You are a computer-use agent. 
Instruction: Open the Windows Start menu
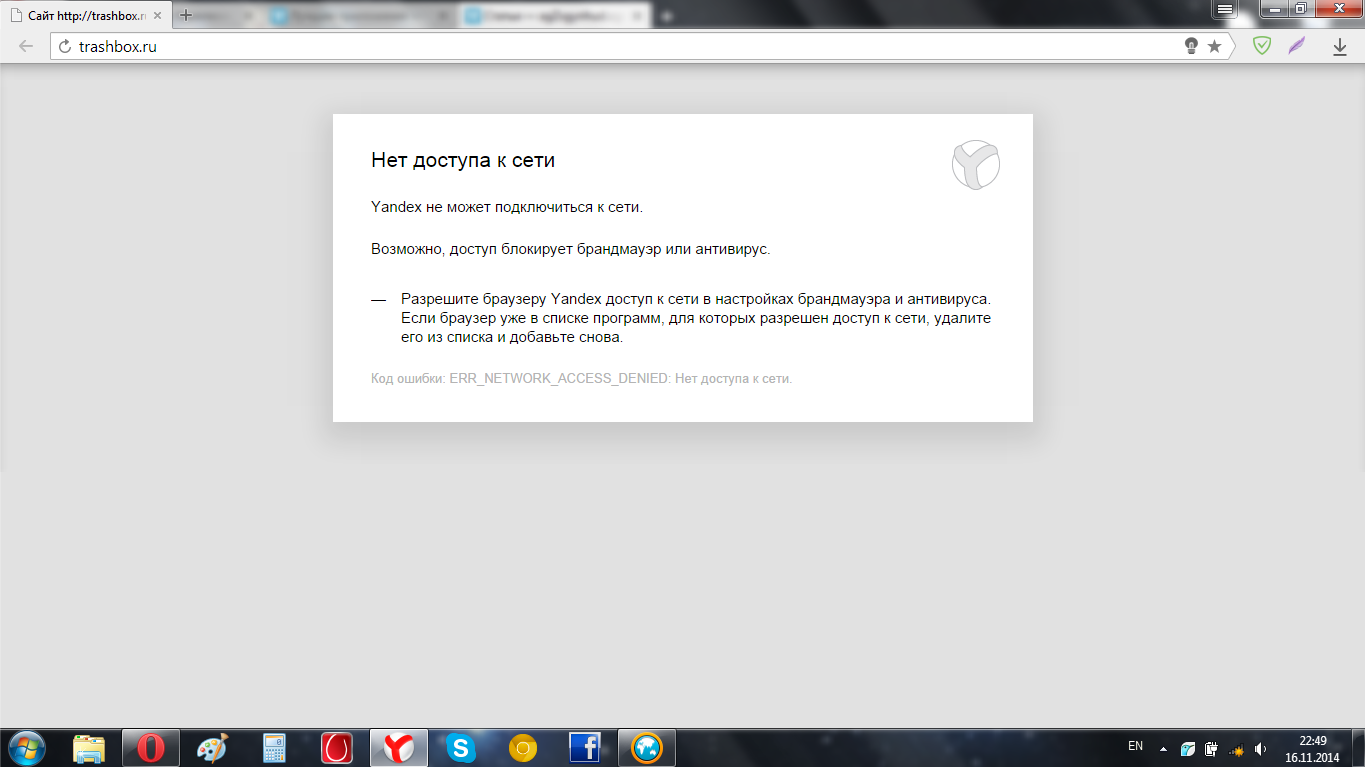click(x=26, y=748)
